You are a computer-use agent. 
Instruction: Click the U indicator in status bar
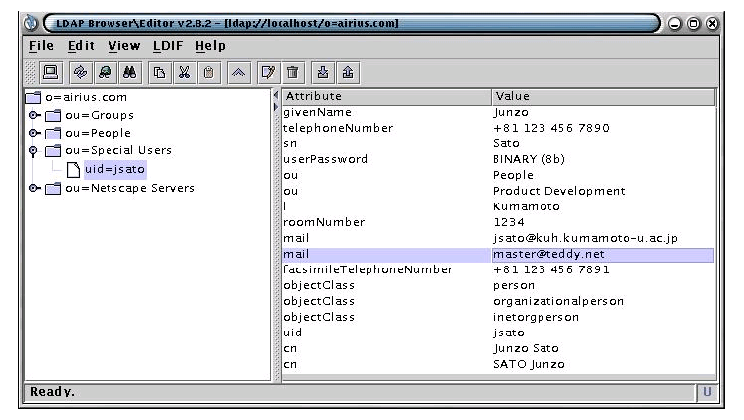tap(707, 392)
